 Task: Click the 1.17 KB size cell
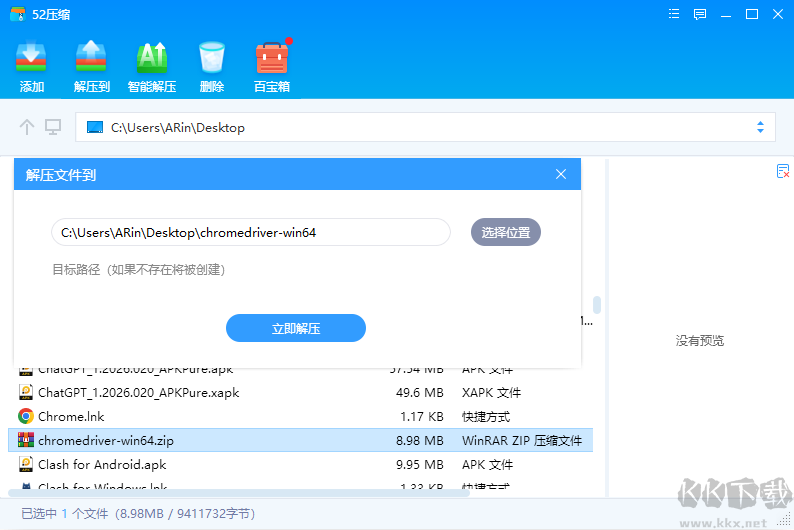[422, 417]
